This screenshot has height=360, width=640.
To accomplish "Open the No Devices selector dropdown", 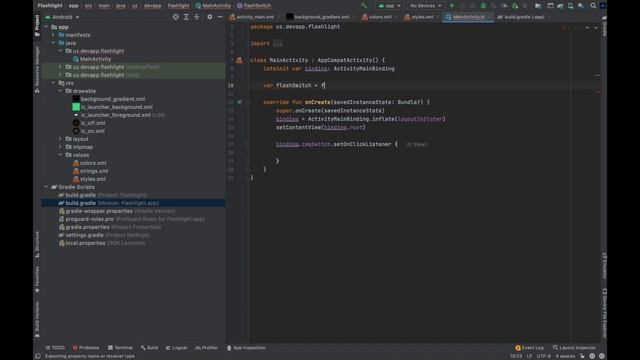I will click(x=426, y=6).
